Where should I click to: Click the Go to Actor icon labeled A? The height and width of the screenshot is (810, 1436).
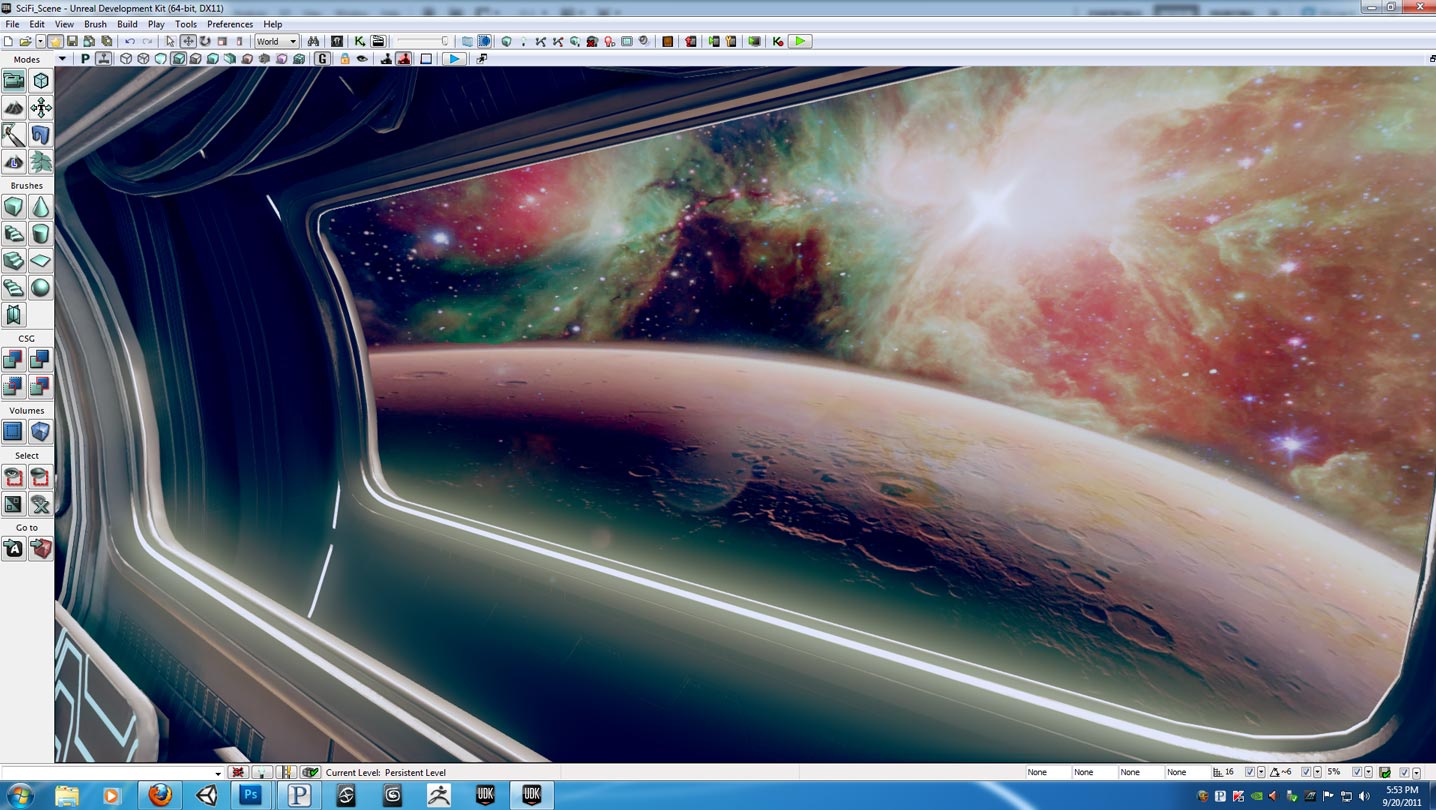click(14, 549)
